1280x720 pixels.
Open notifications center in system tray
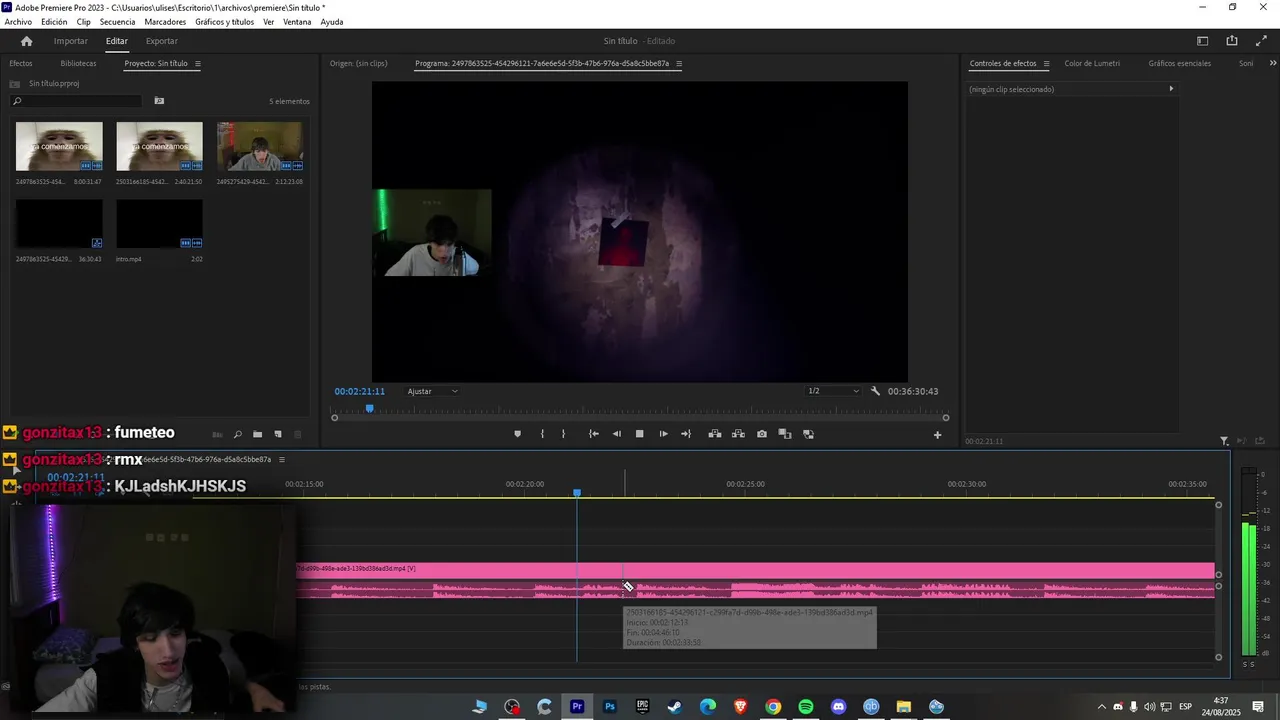(1258, 707)
